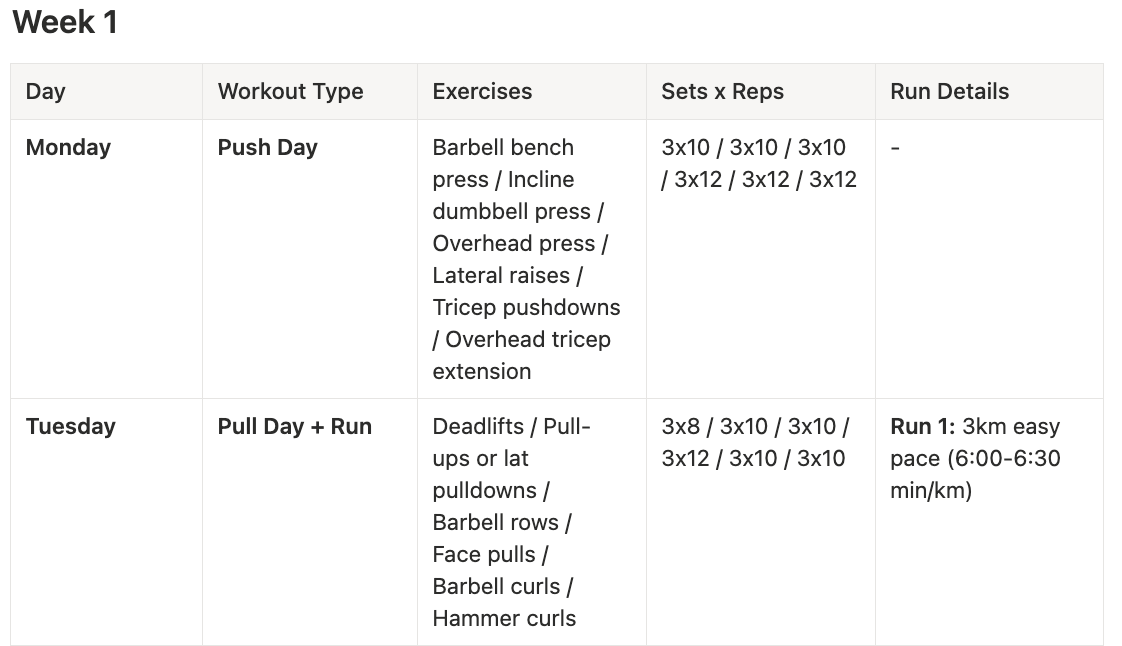Viewport: 1122px width, 646px height.
Task: Click the Monday cell
Action: click(x=68, y=148)
